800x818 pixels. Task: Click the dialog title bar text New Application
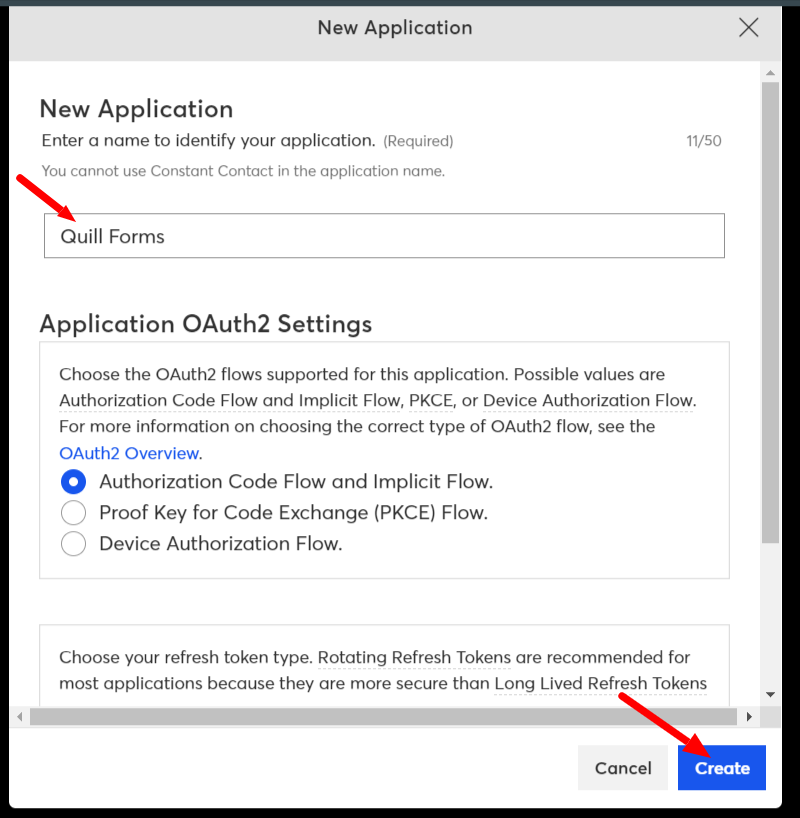(x=395, y=28)
